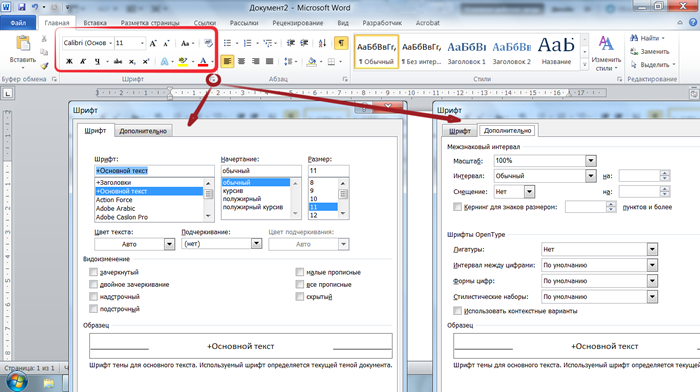
Task: Toggle bold formatting in ribbon
Action: coord(69,61)
